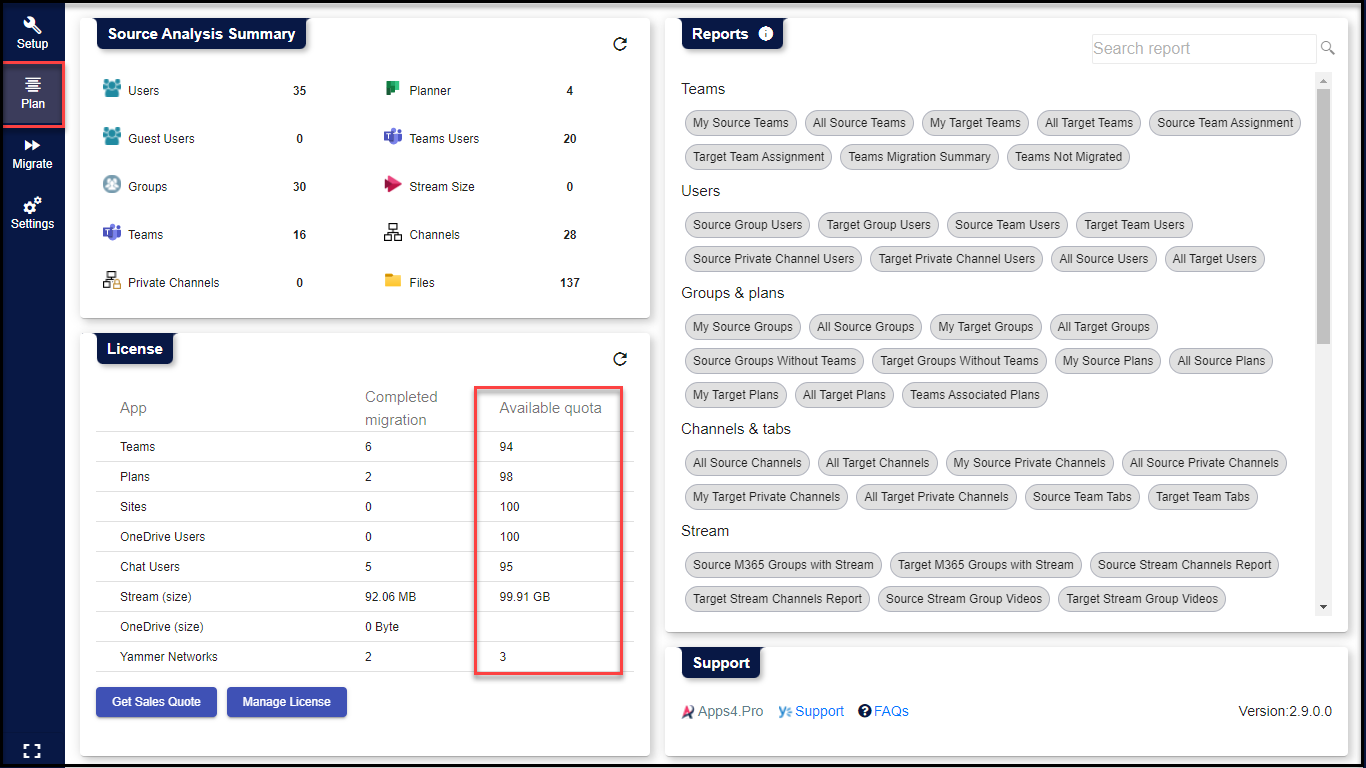Viewport: 1366px width, 768px height.
Task: Click the Version:2.9.0.0 text
Action: click(x=1285, y=712)
